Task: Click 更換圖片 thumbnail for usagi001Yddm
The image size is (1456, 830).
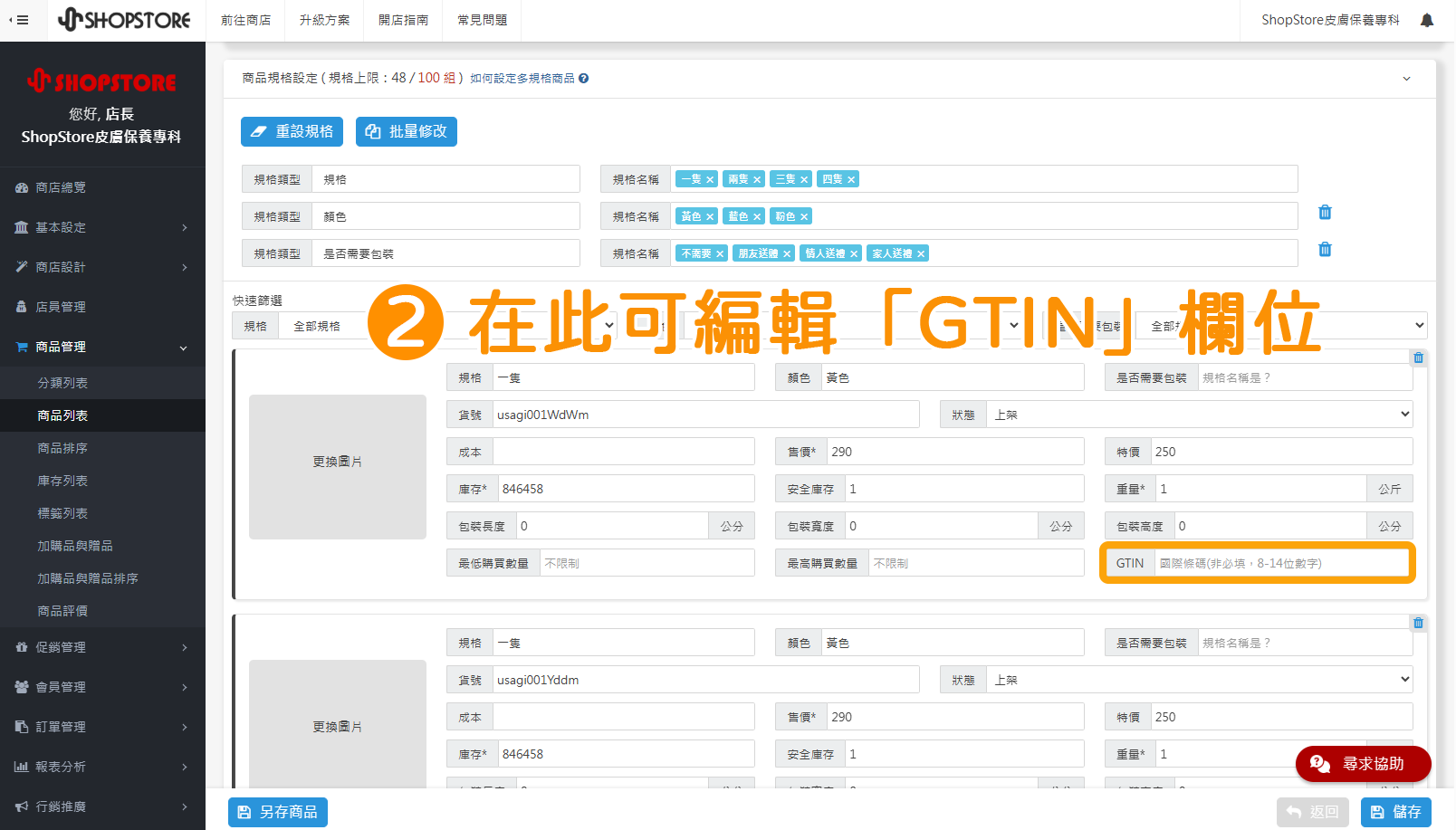Action: coord(338,724)
